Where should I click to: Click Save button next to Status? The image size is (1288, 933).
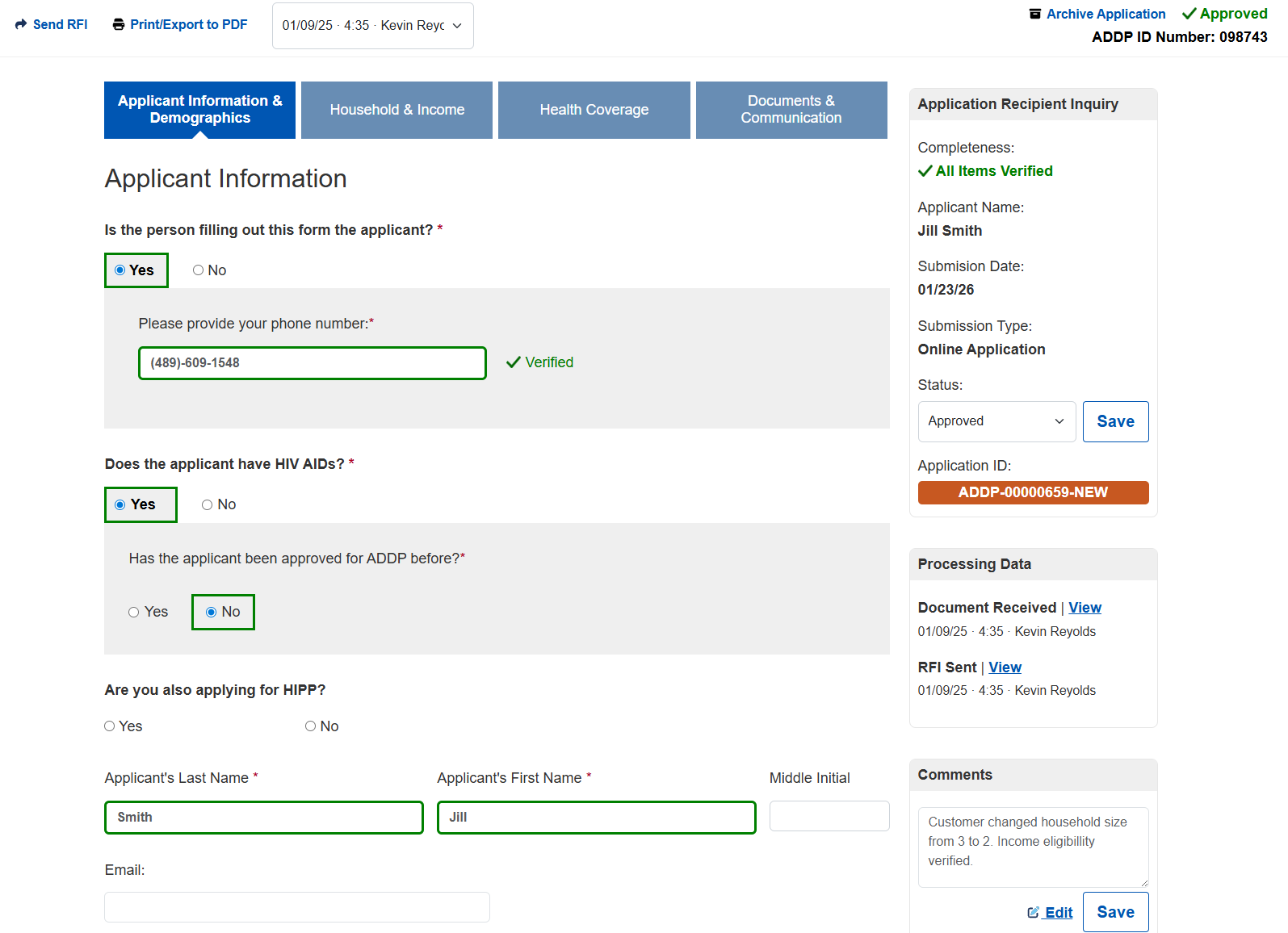coord(1114,421)
